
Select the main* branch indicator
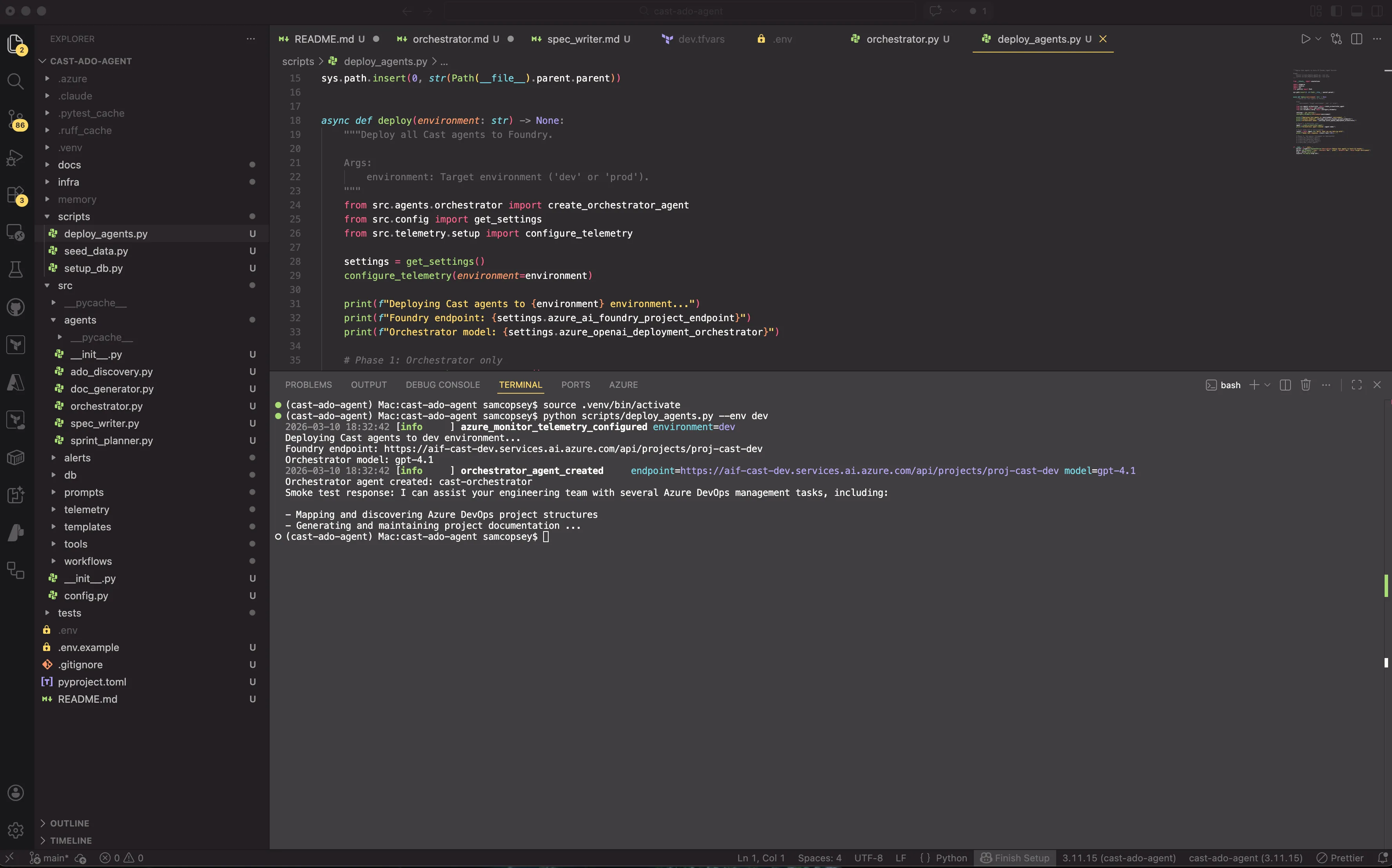pyautogui.click(x=54, y=858)
